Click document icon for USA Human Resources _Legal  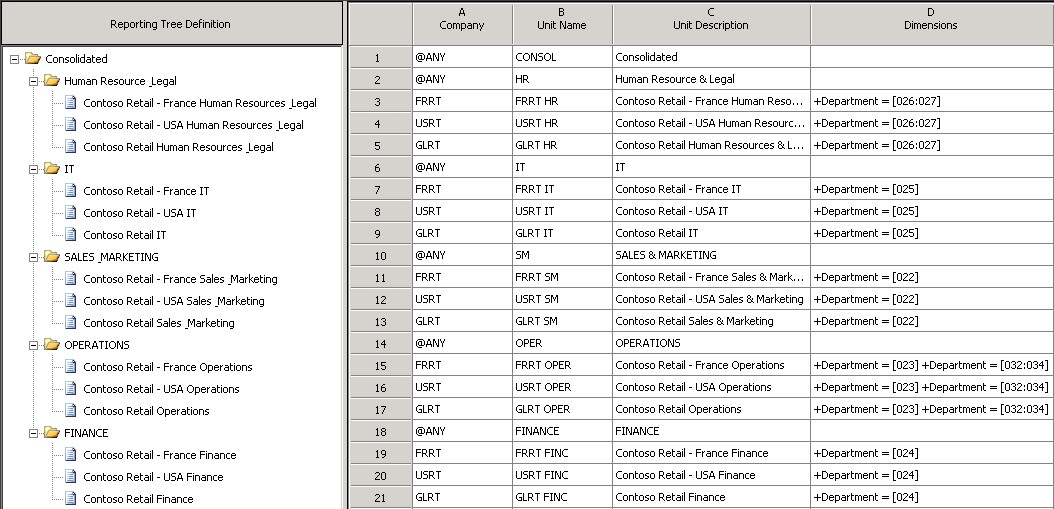[71, 124]
